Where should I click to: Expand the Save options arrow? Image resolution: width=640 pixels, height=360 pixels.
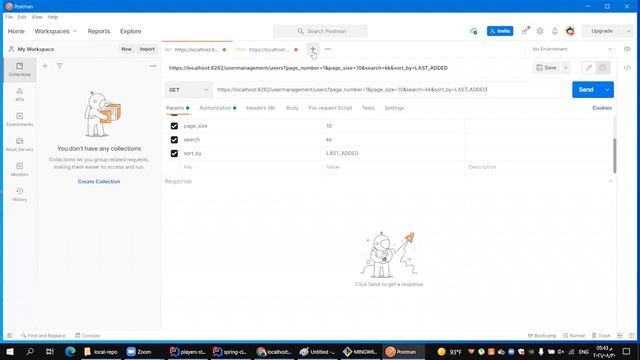tap(566, 68)
